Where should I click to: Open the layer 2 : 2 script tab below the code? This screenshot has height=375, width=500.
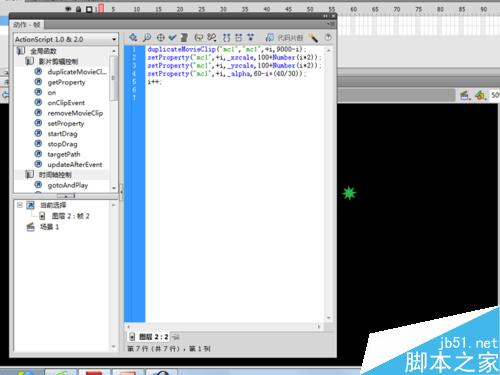coord(149,337)
